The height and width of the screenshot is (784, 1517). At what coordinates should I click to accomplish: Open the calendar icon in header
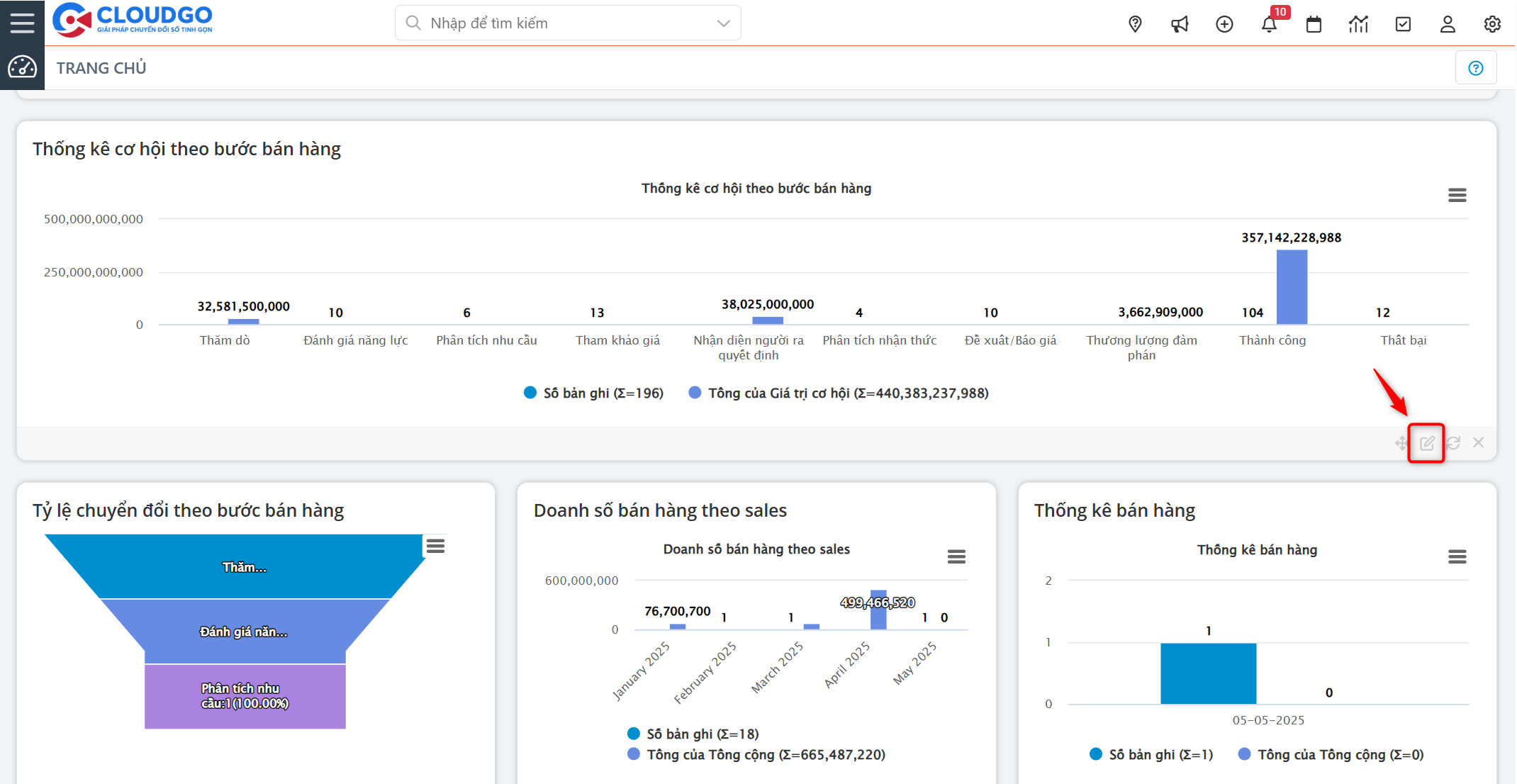pos(1314,24)
